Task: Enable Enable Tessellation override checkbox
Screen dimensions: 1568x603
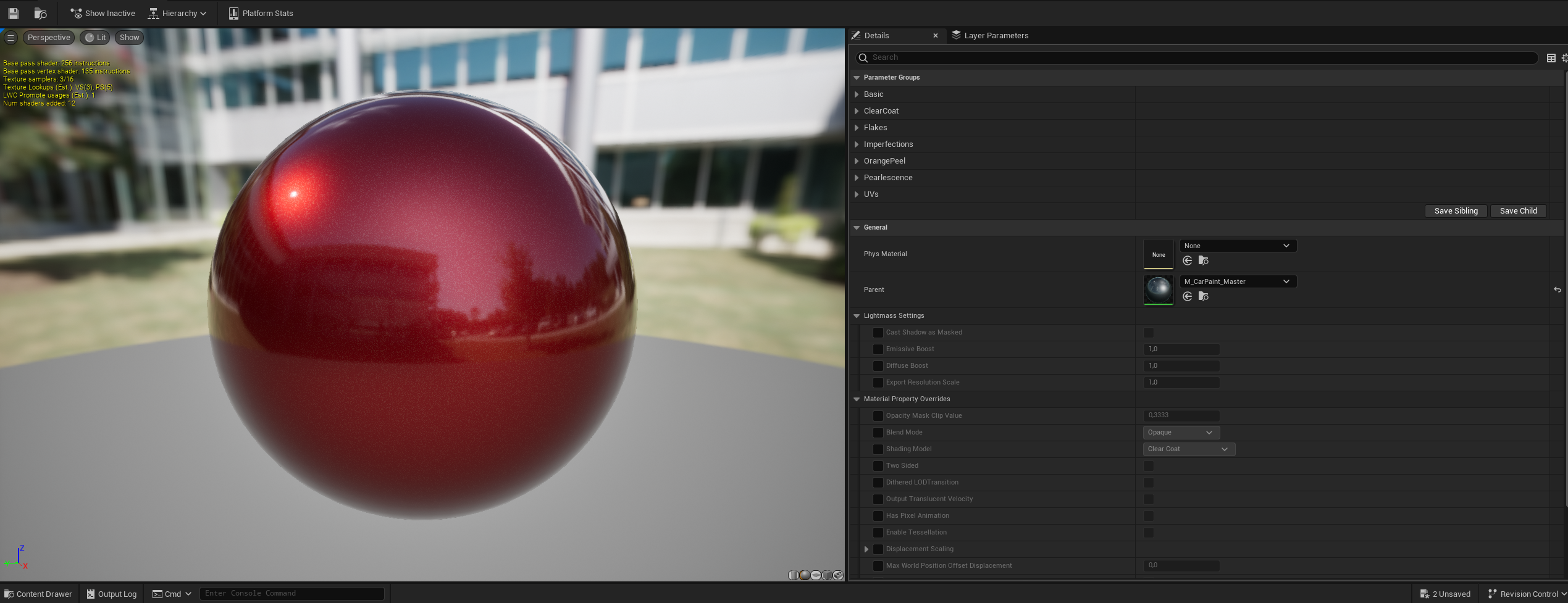Action: [x=878, y=533]
